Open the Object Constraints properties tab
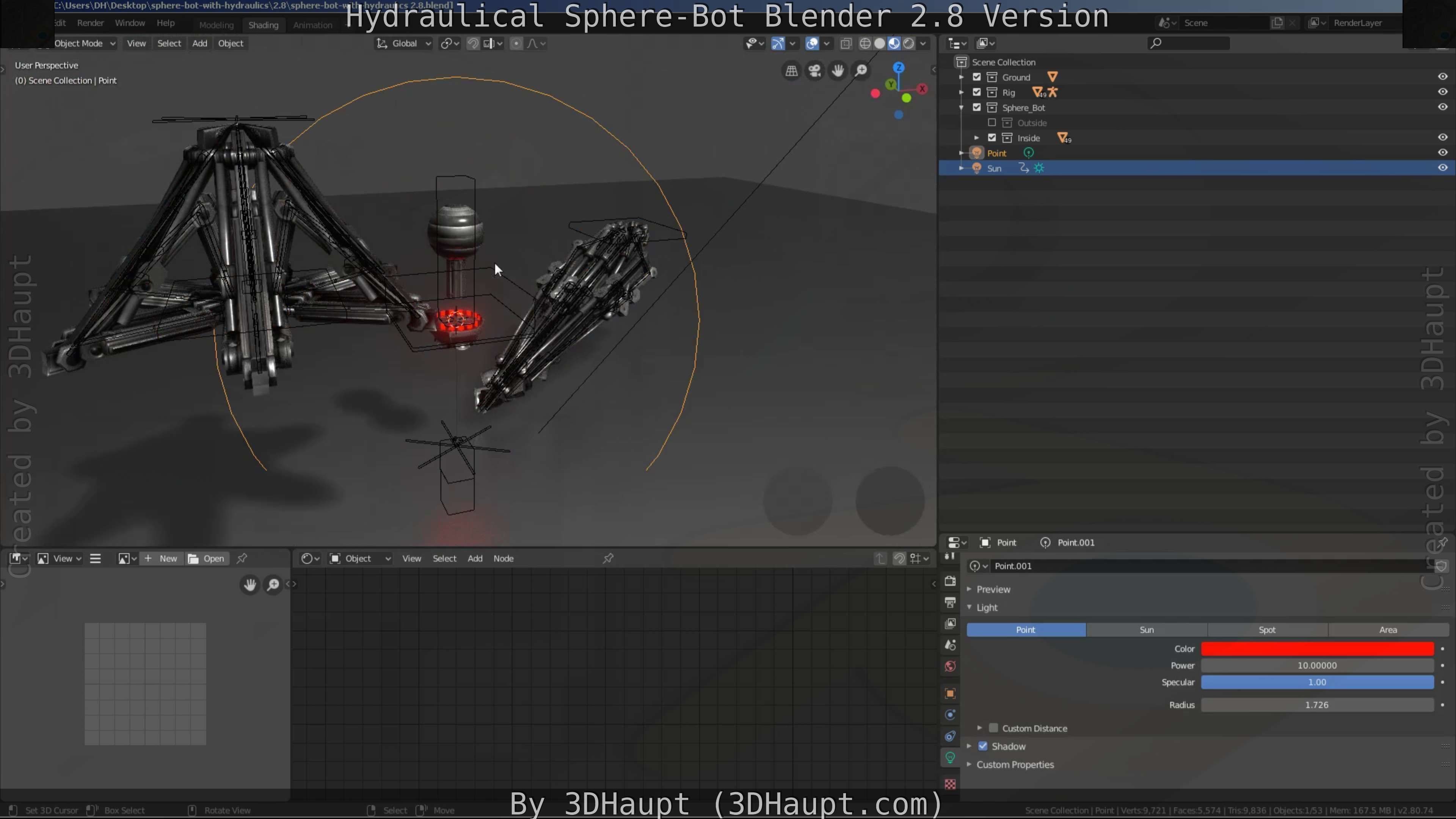The image size is (1456, 819). [950, 736]
